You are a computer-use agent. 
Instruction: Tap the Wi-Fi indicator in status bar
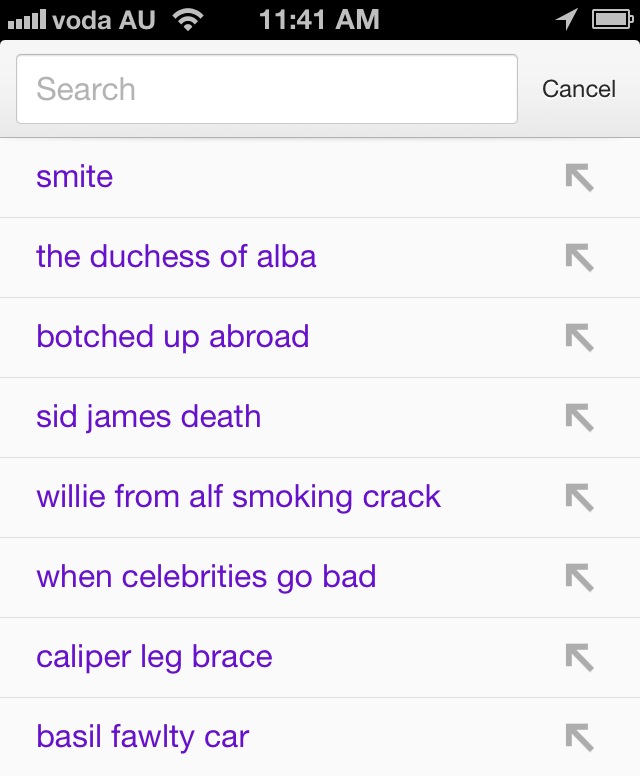point(188,20)
